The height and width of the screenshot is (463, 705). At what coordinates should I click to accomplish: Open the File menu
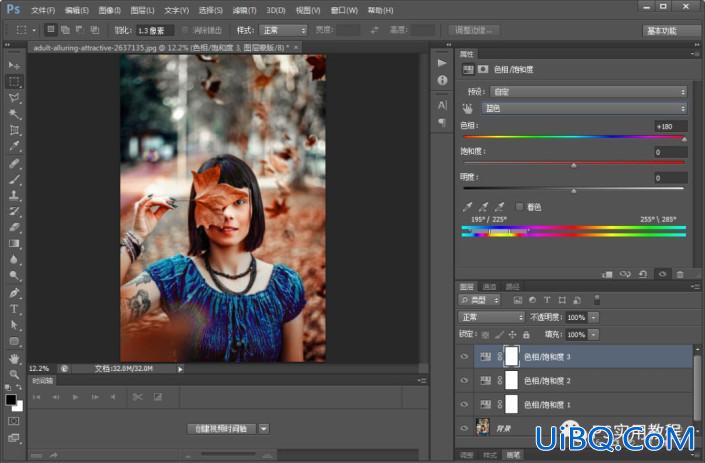pyautogui.click(x=43, y=10)
